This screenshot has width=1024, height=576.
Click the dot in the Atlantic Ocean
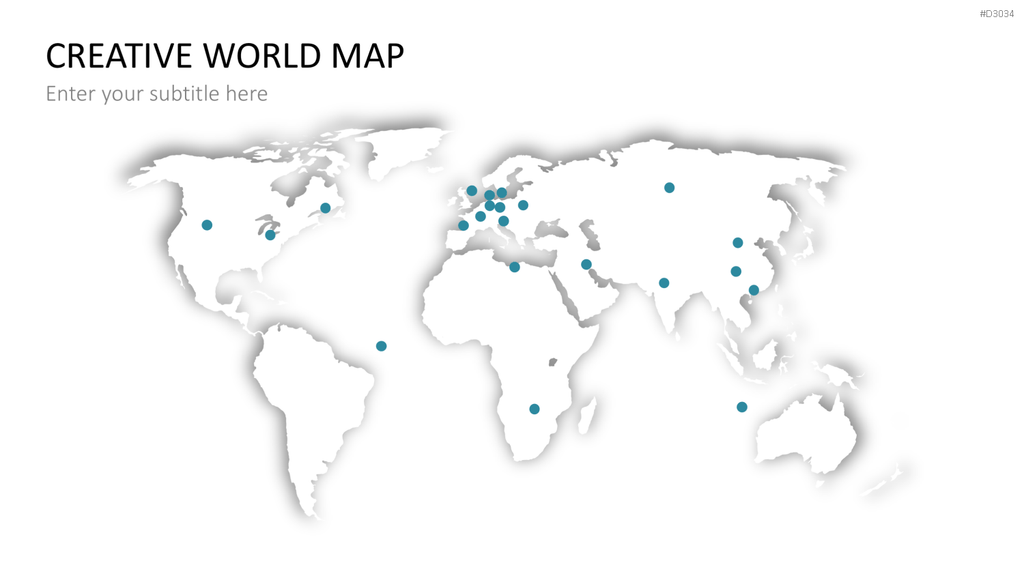381,346
